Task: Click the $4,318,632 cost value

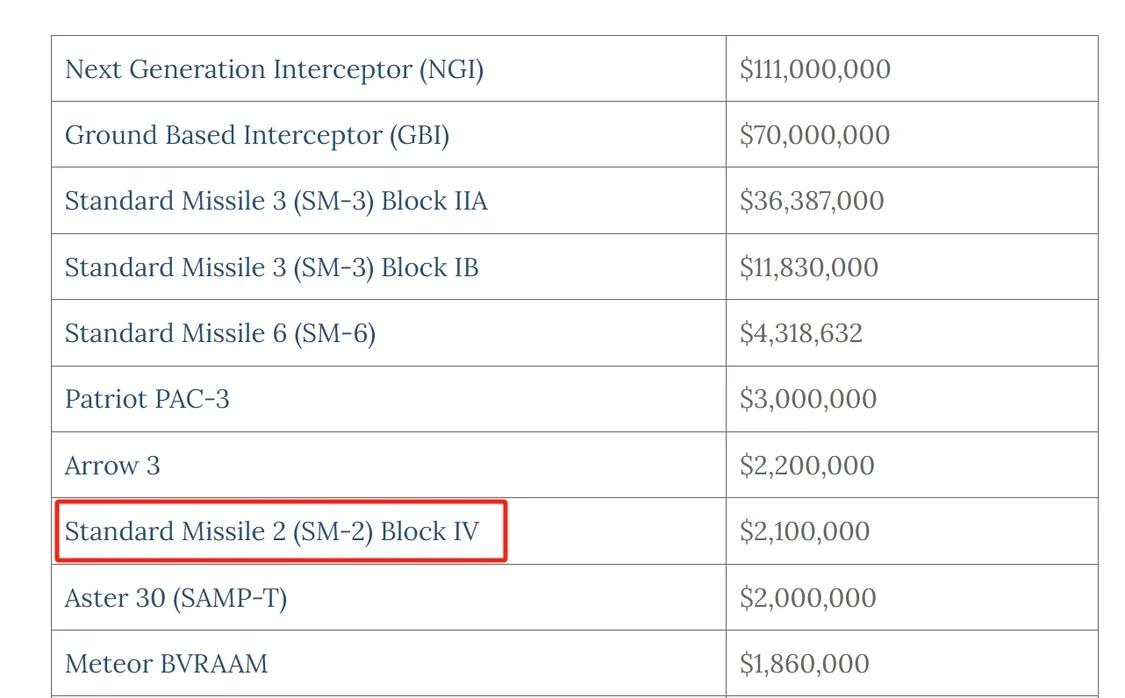Action: click(x=801, y=333)
